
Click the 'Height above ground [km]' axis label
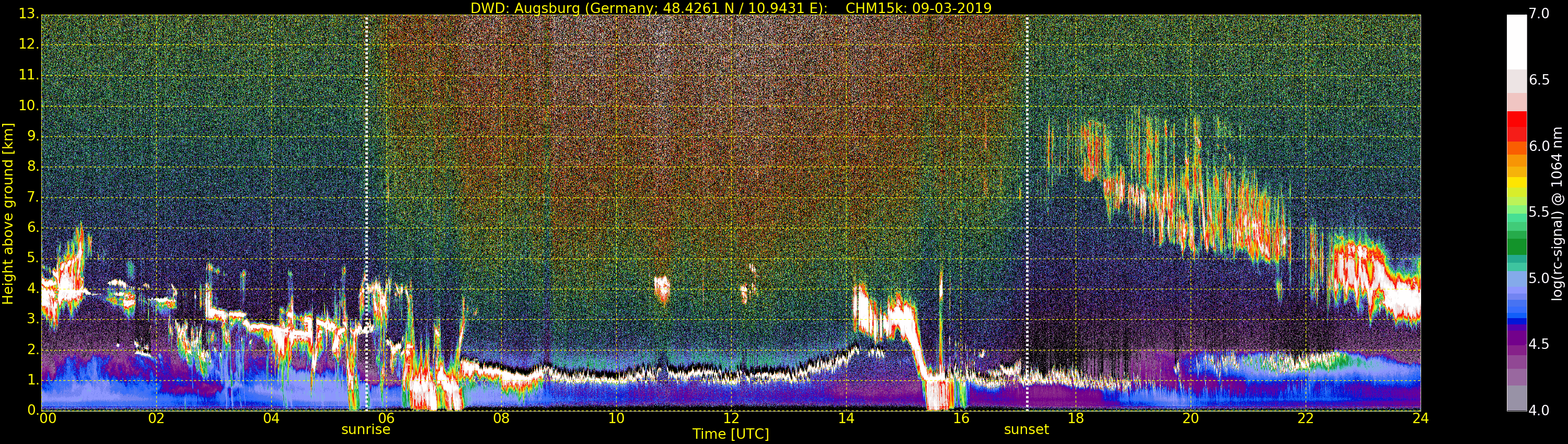pos(8,214)
